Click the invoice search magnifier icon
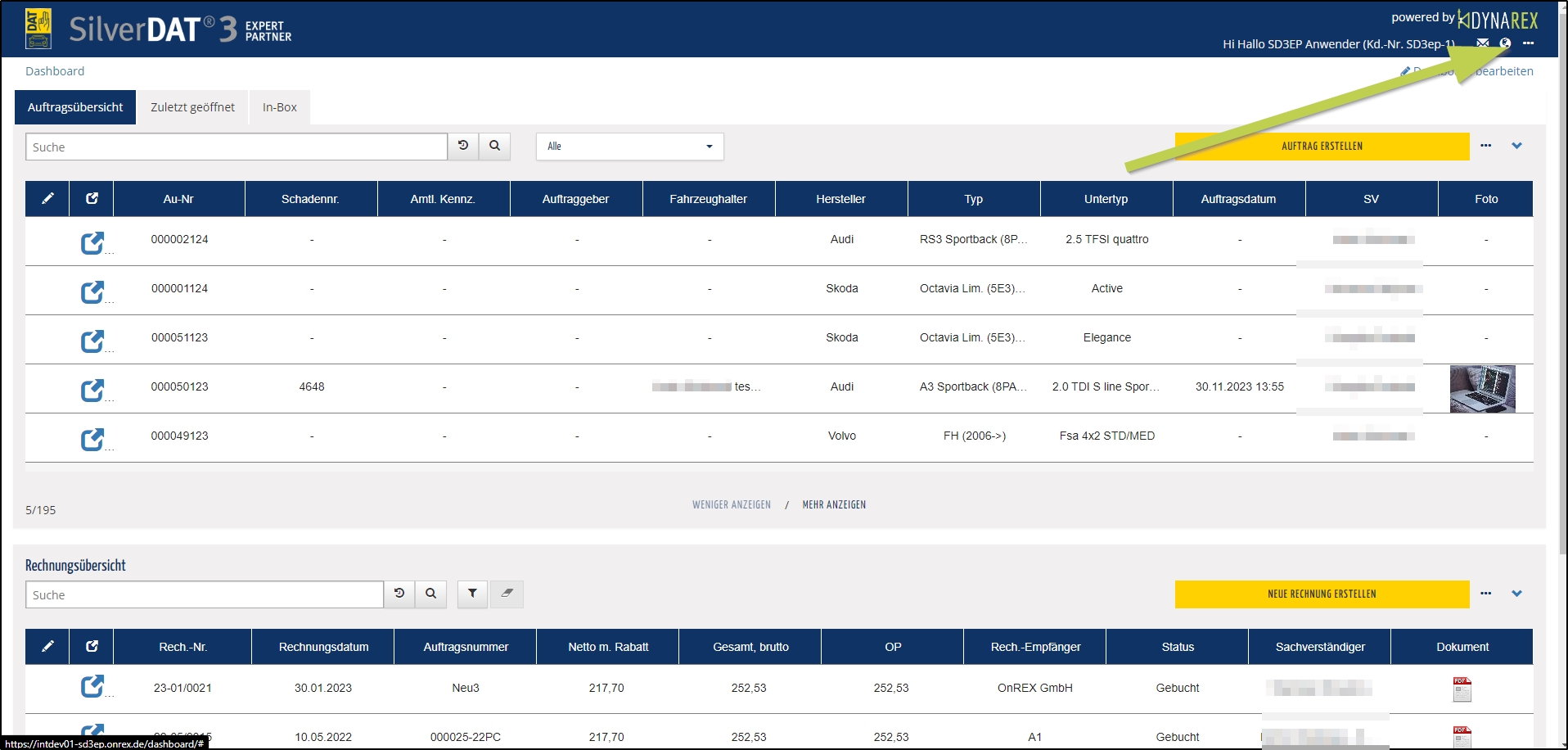This screenshot has height=750, width=1568. [x=430, y=594]
